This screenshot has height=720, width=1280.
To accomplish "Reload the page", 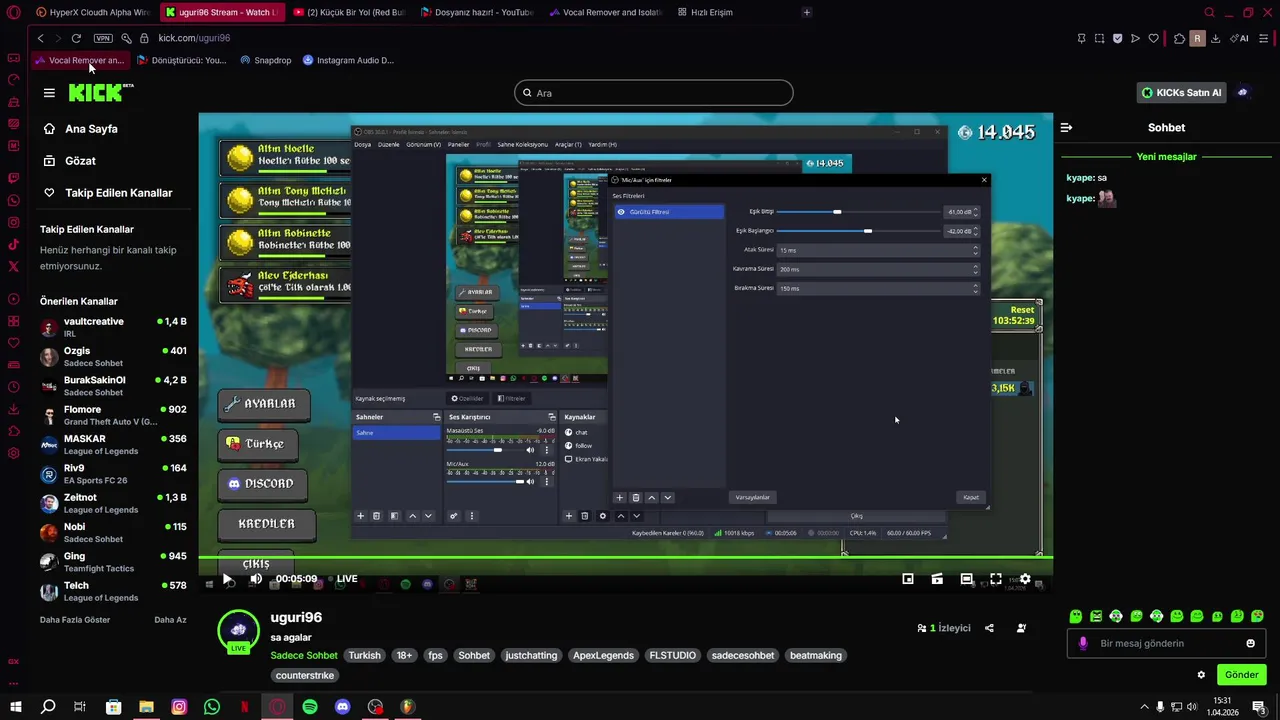I will click(x=76, y=38).
